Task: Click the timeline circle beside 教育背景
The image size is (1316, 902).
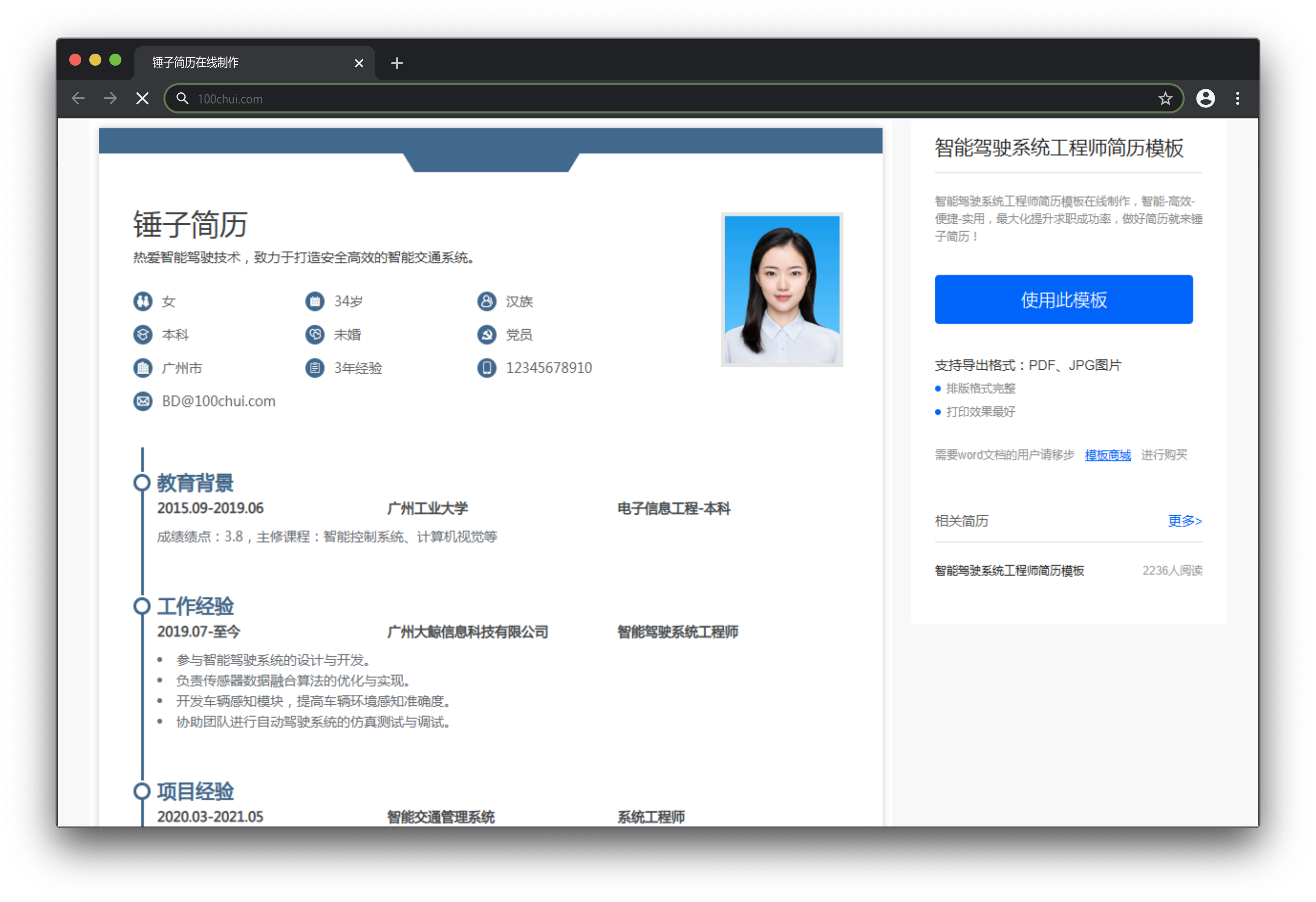Action: (x=142, y=483)
